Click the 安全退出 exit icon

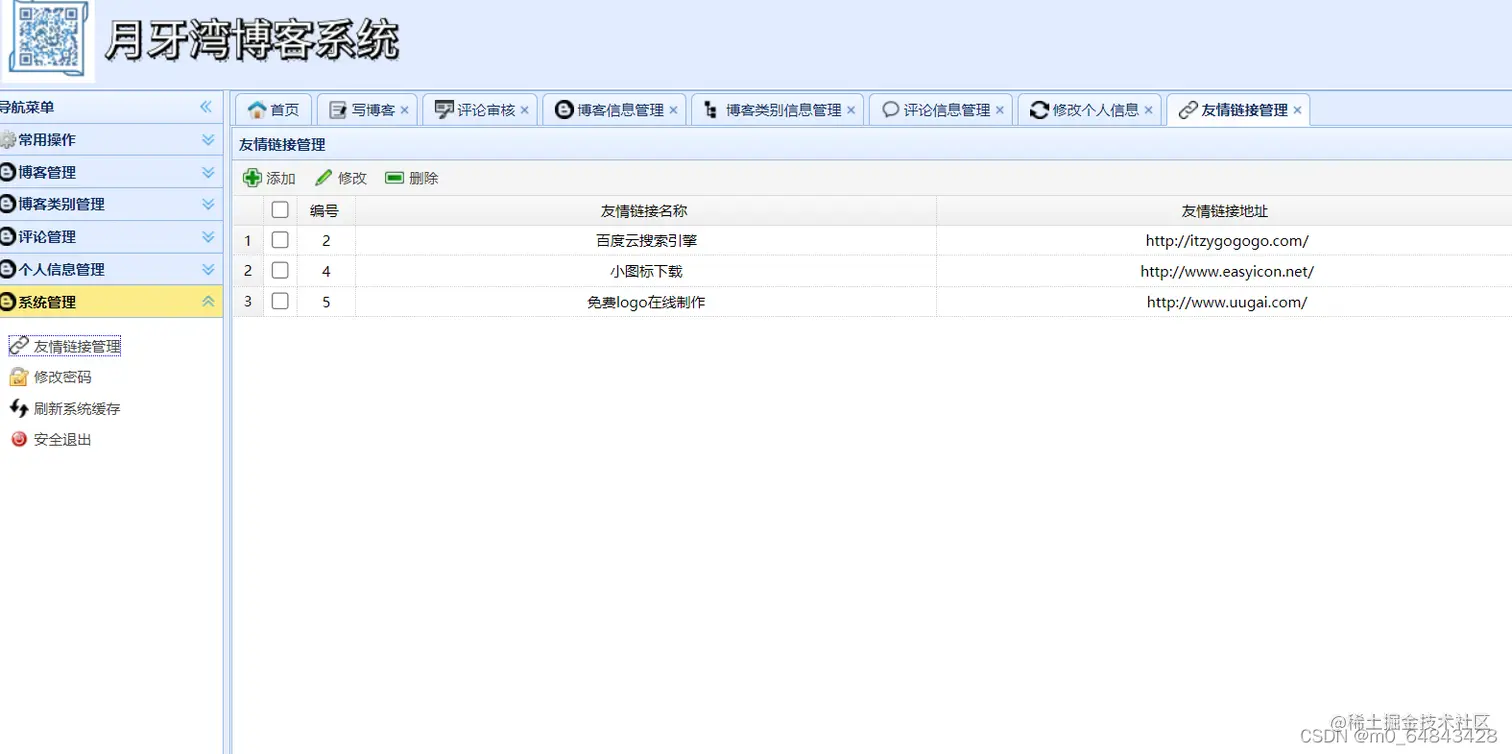pyautogui.click(x=18, y=439)
